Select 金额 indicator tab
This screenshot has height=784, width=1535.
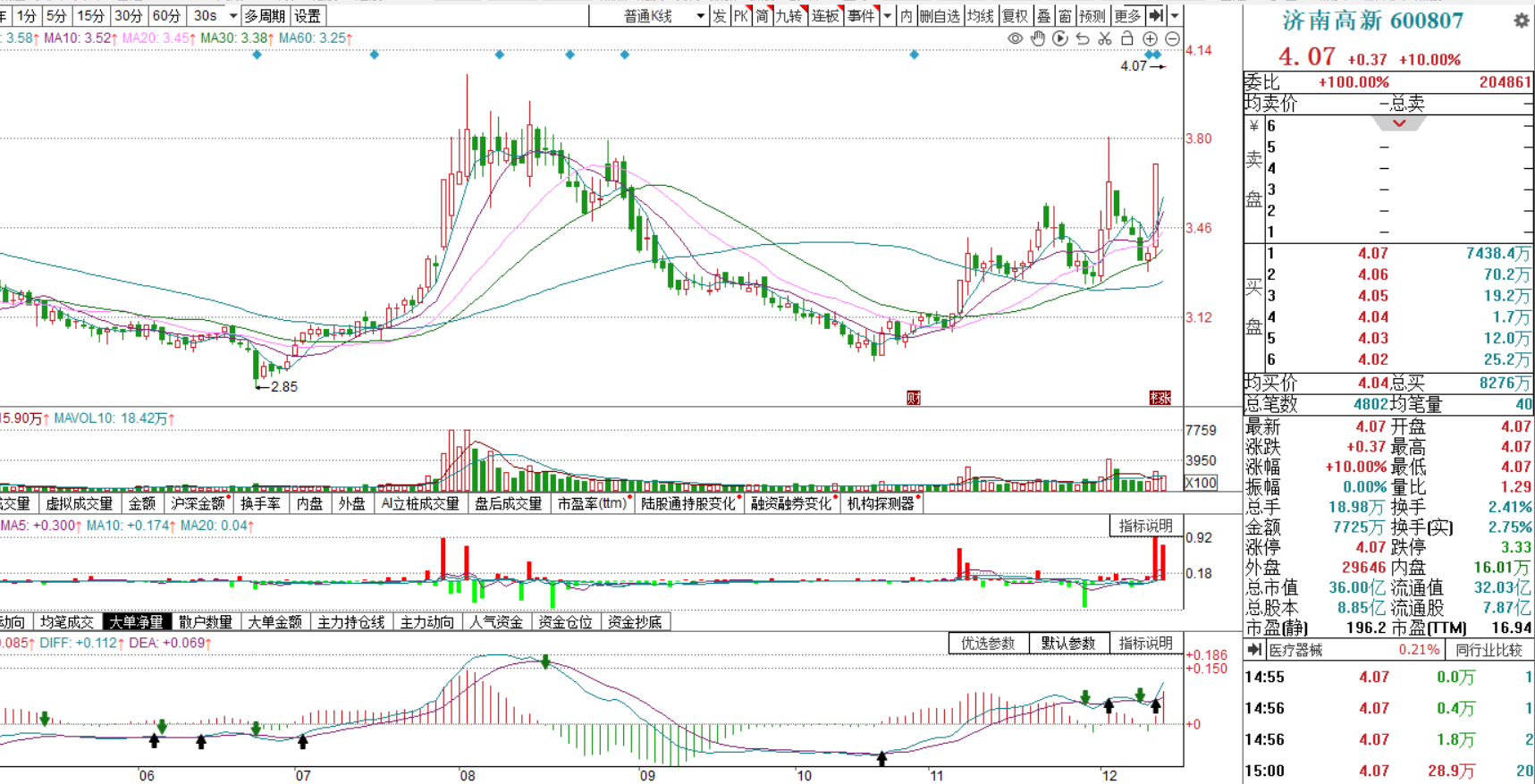(x=142, y=503)
